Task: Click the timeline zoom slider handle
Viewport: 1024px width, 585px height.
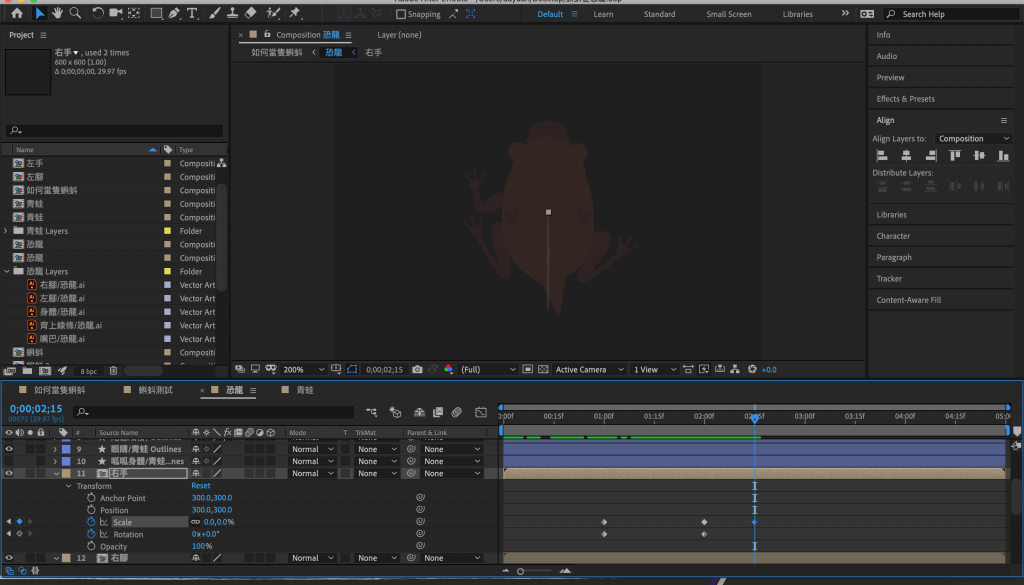Action: coord(520,571)
